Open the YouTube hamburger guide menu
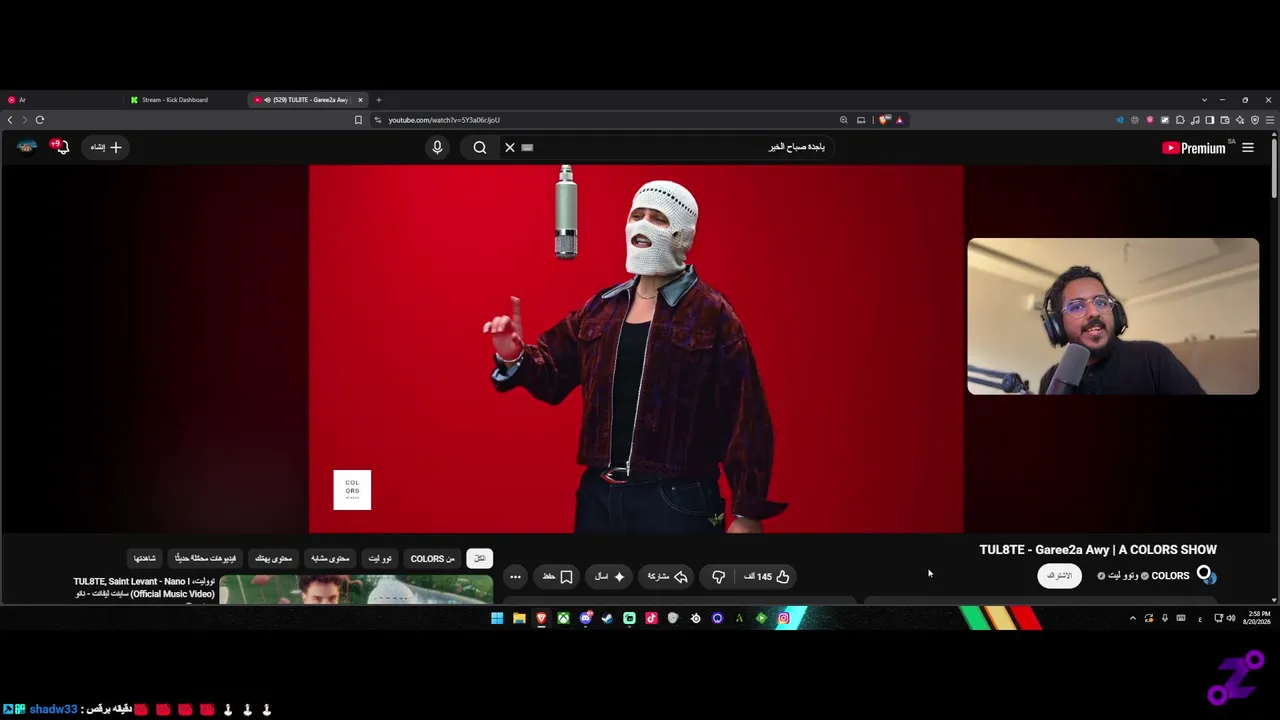Viewport: 1280px width, 720px height. pos(1248,148)
